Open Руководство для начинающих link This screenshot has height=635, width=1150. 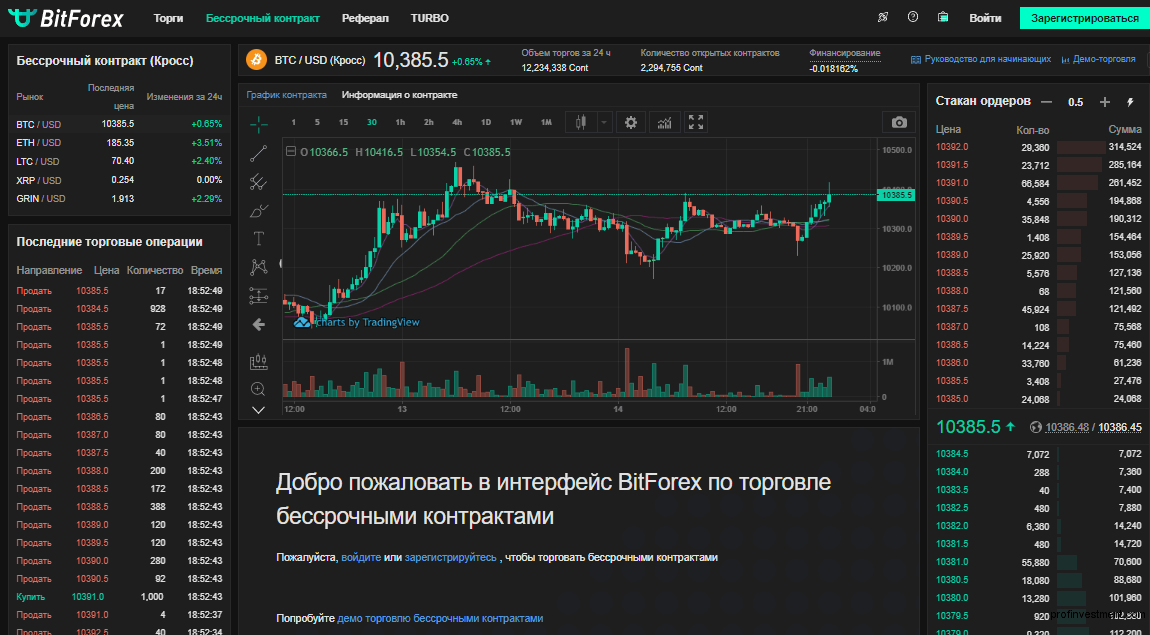pos(981,59)
